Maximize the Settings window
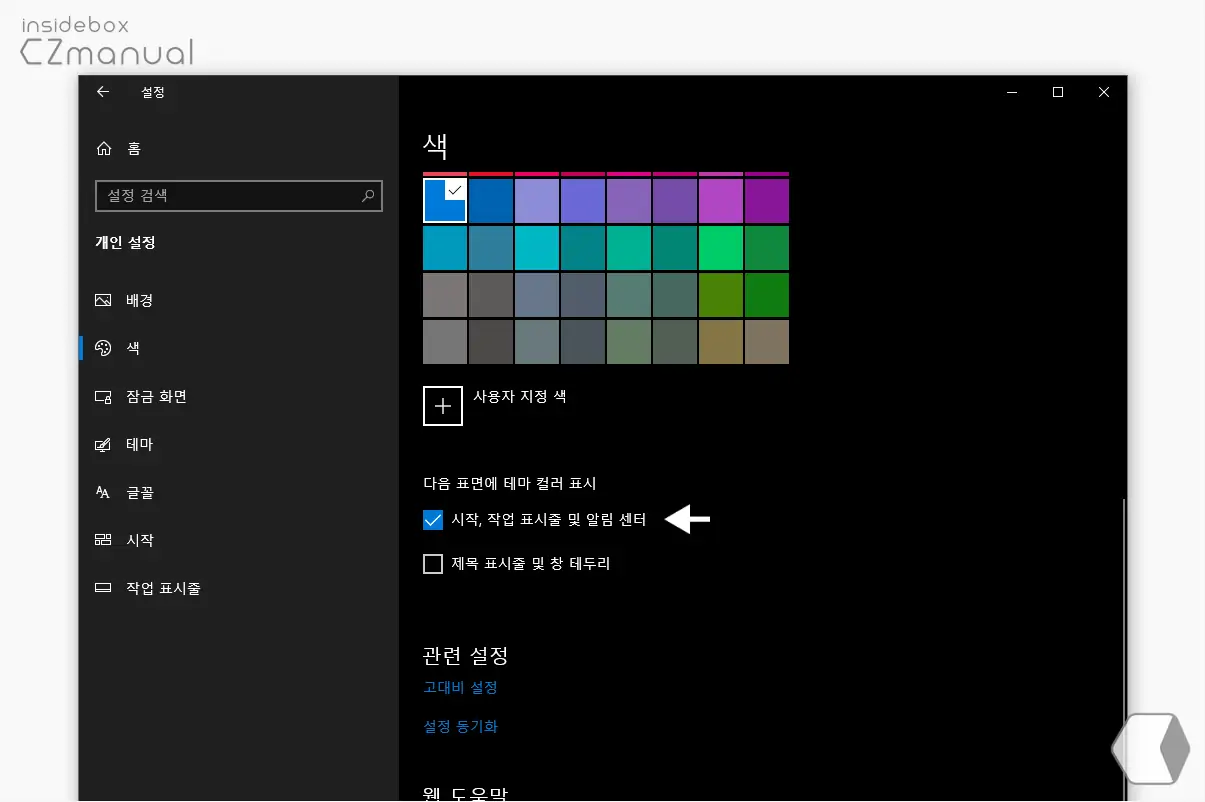The height and width of the screenshot is (802, 1205). coord(1058,92)
